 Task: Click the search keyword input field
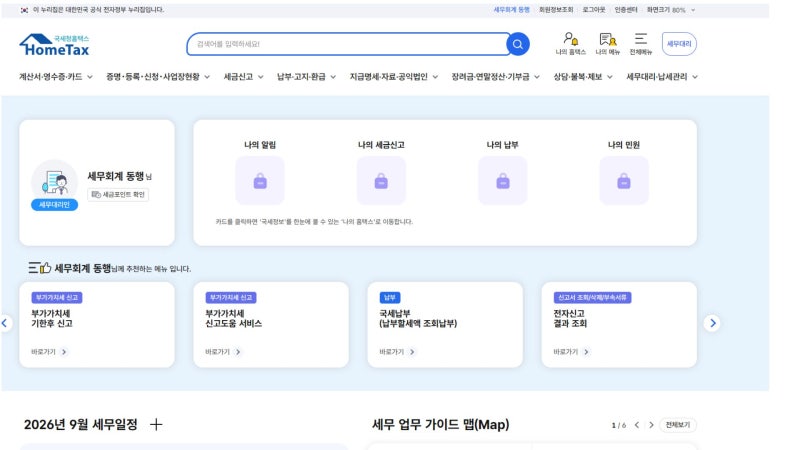[x=348, y=44]
